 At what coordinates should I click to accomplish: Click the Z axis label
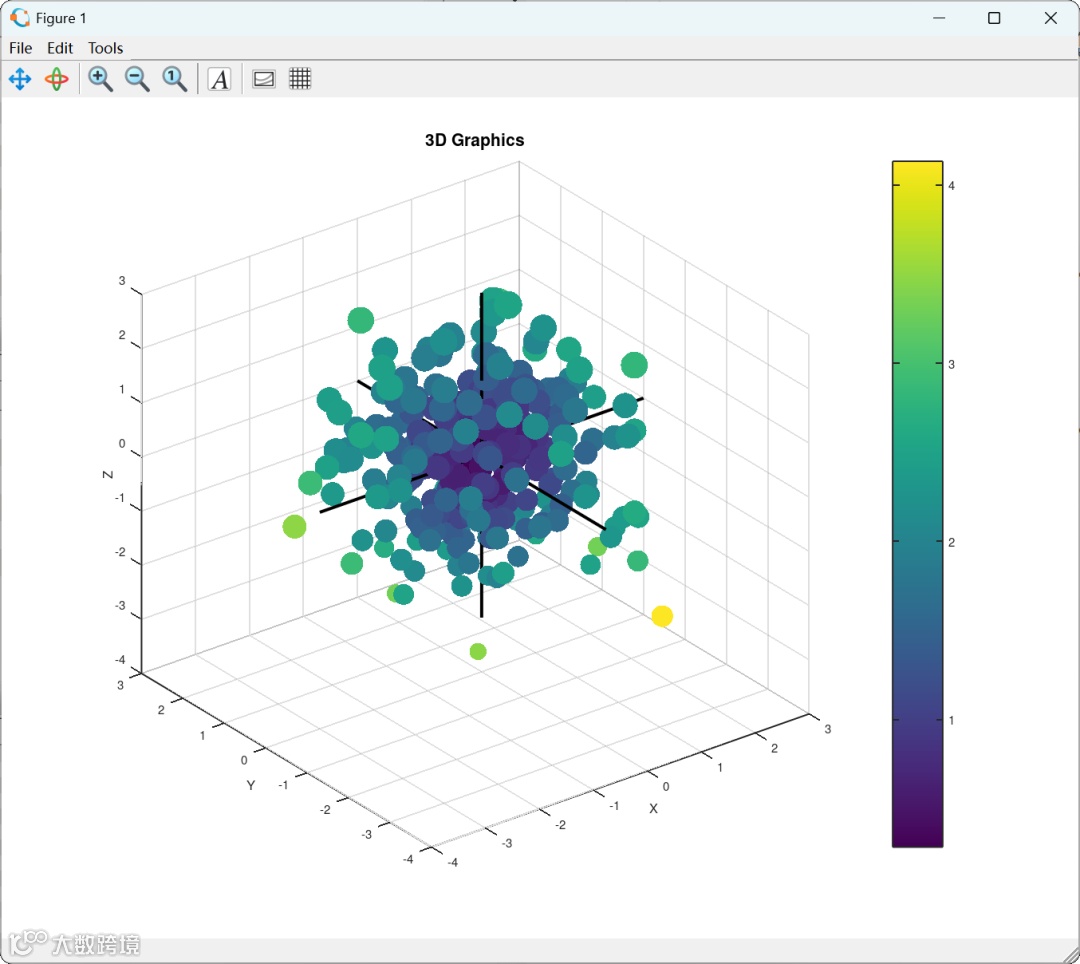[x=108, y=474]
